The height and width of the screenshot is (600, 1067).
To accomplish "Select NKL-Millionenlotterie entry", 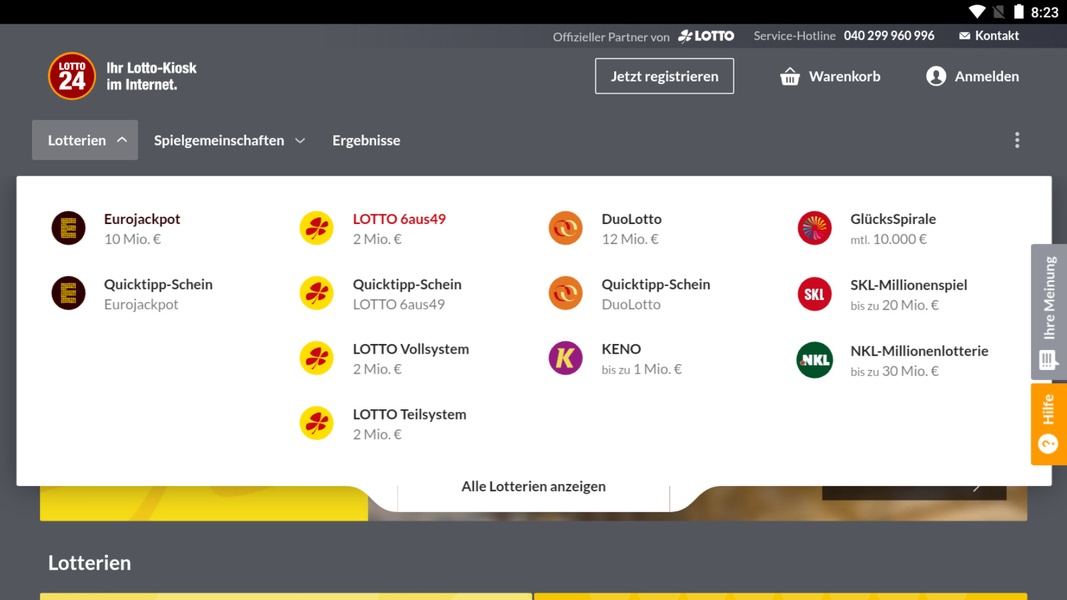I will coord(919,361).
